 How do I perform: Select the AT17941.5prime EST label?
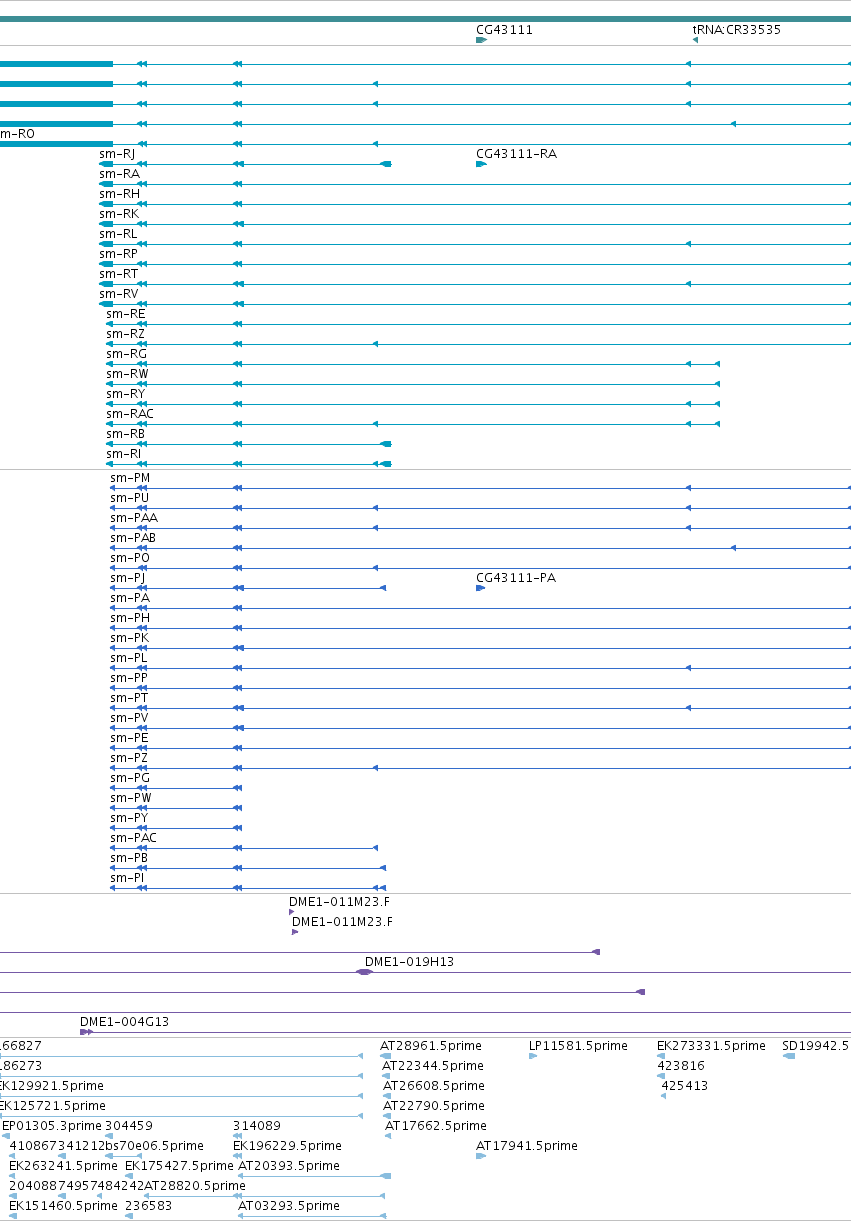click(x=527, y=1146)
